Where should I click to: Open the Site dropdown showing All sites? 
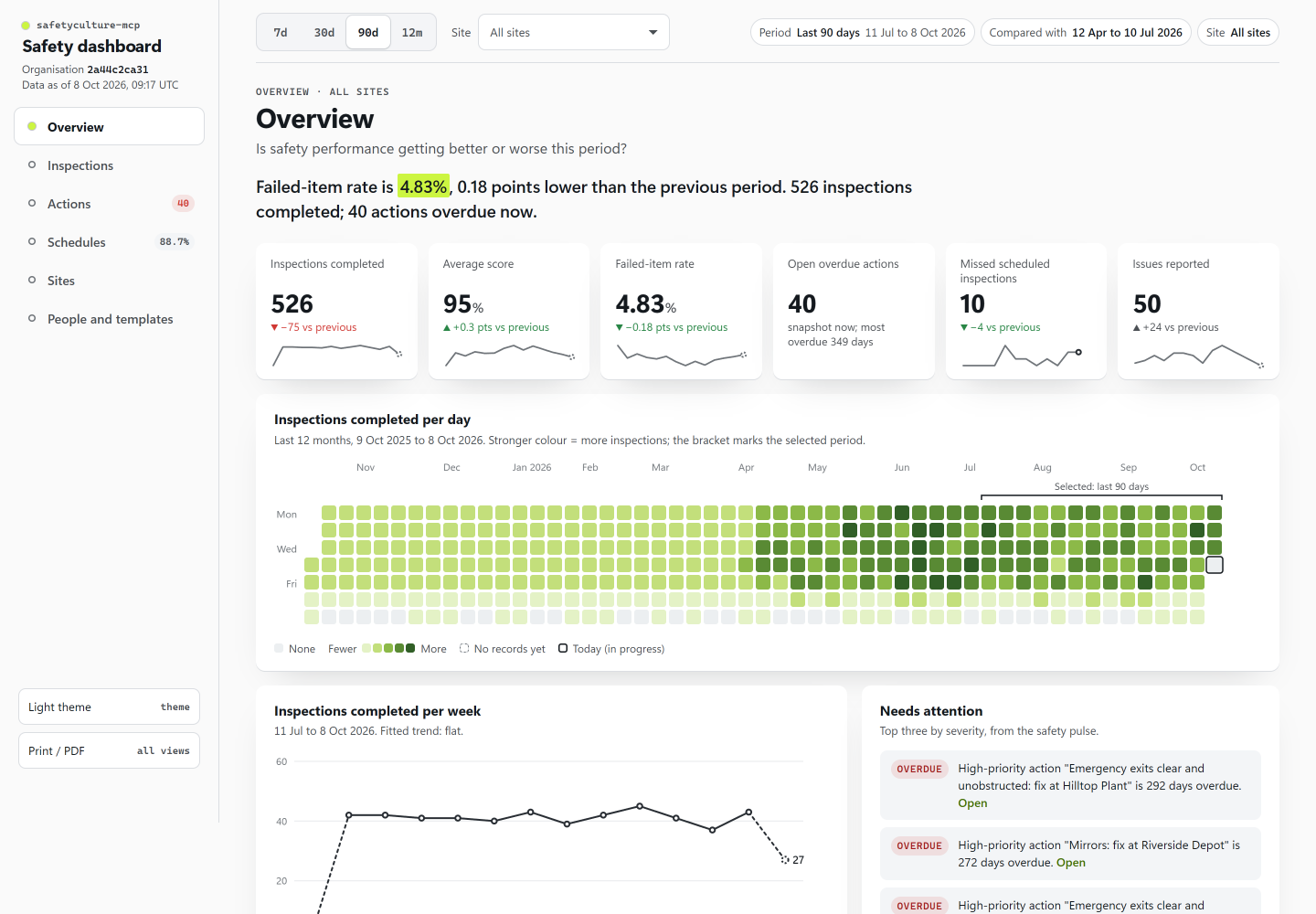[x=574, y=32]
